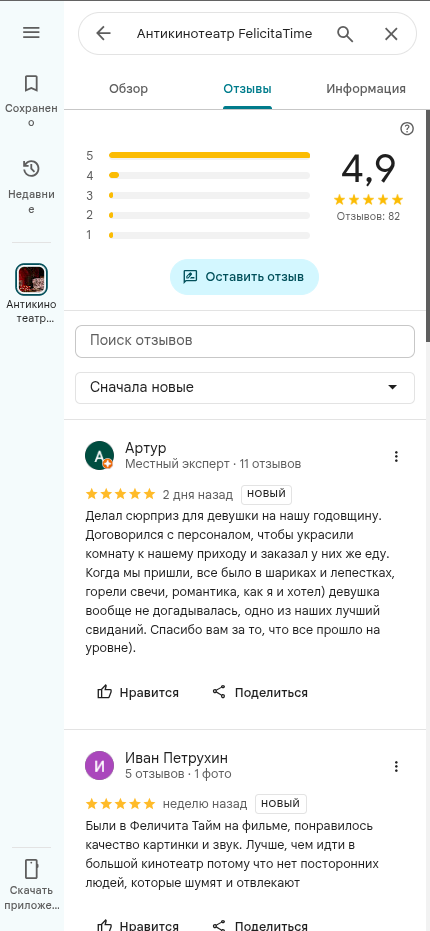This screenshot has width=430, height=931.
Task: Switch to the Отзывы tab
Action: pos(247,89)
